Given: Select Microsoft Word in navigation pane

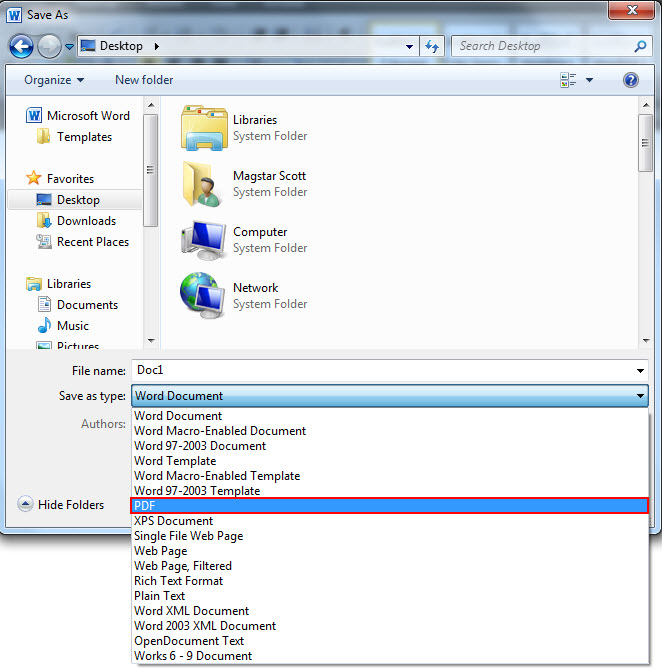Looking at the screenshot, I should pos(78,116).
